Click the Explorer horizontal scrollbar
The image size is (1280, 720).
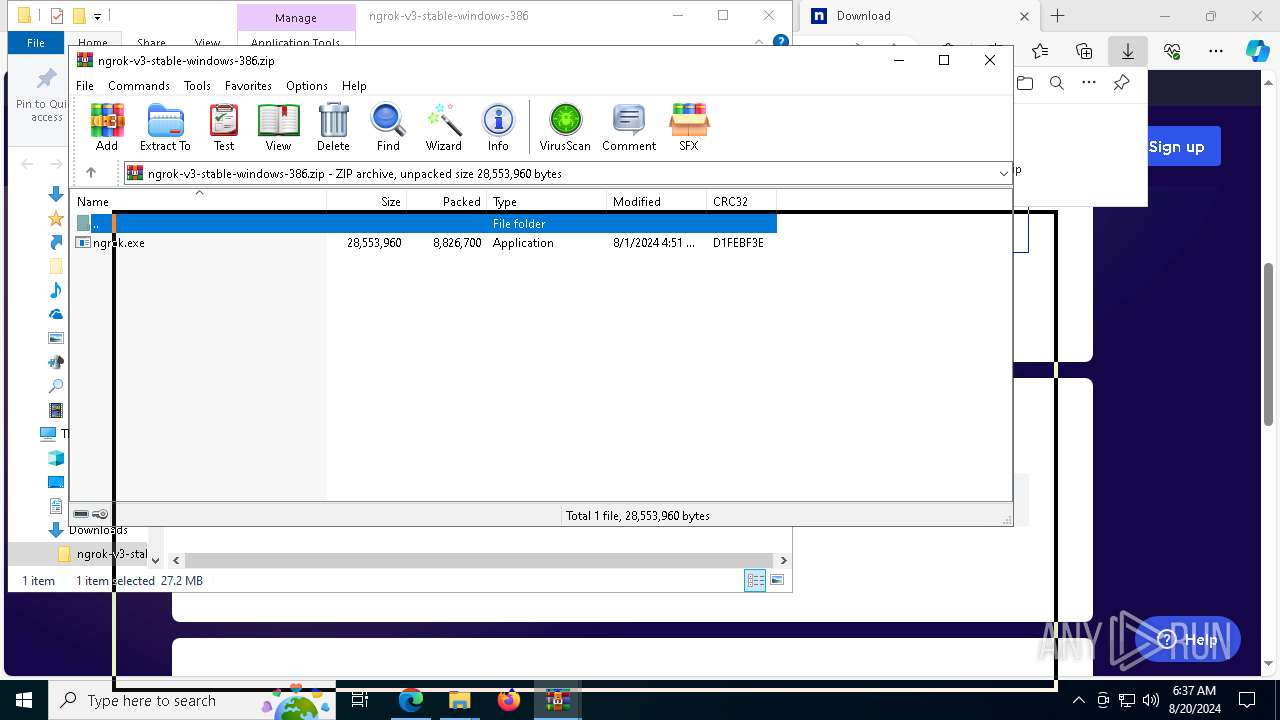(x=478, y=560)
